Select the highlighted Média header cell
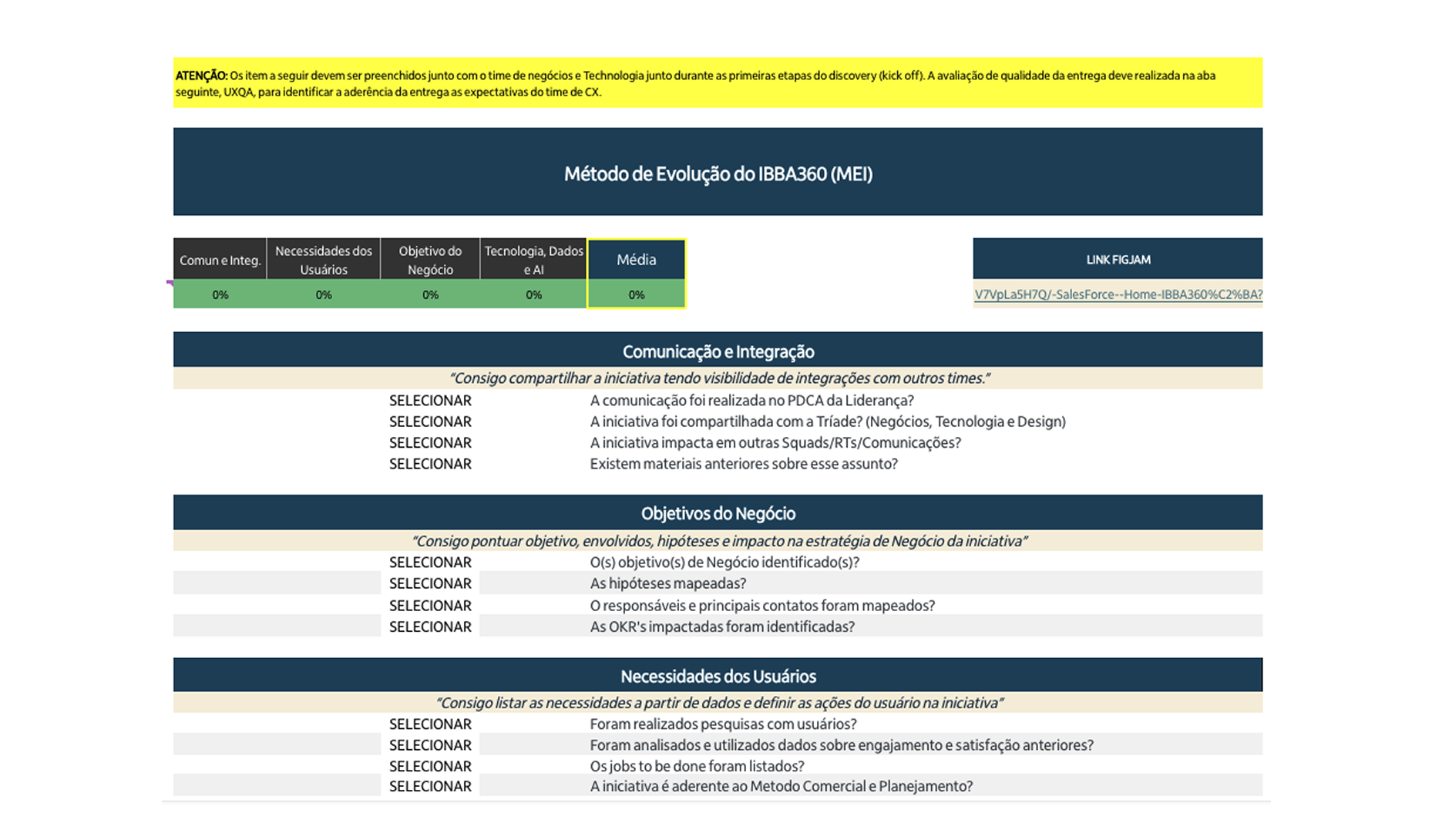The height and width of the screenshot is (840, 1432). pyautogui.click(x=636, y=260)
